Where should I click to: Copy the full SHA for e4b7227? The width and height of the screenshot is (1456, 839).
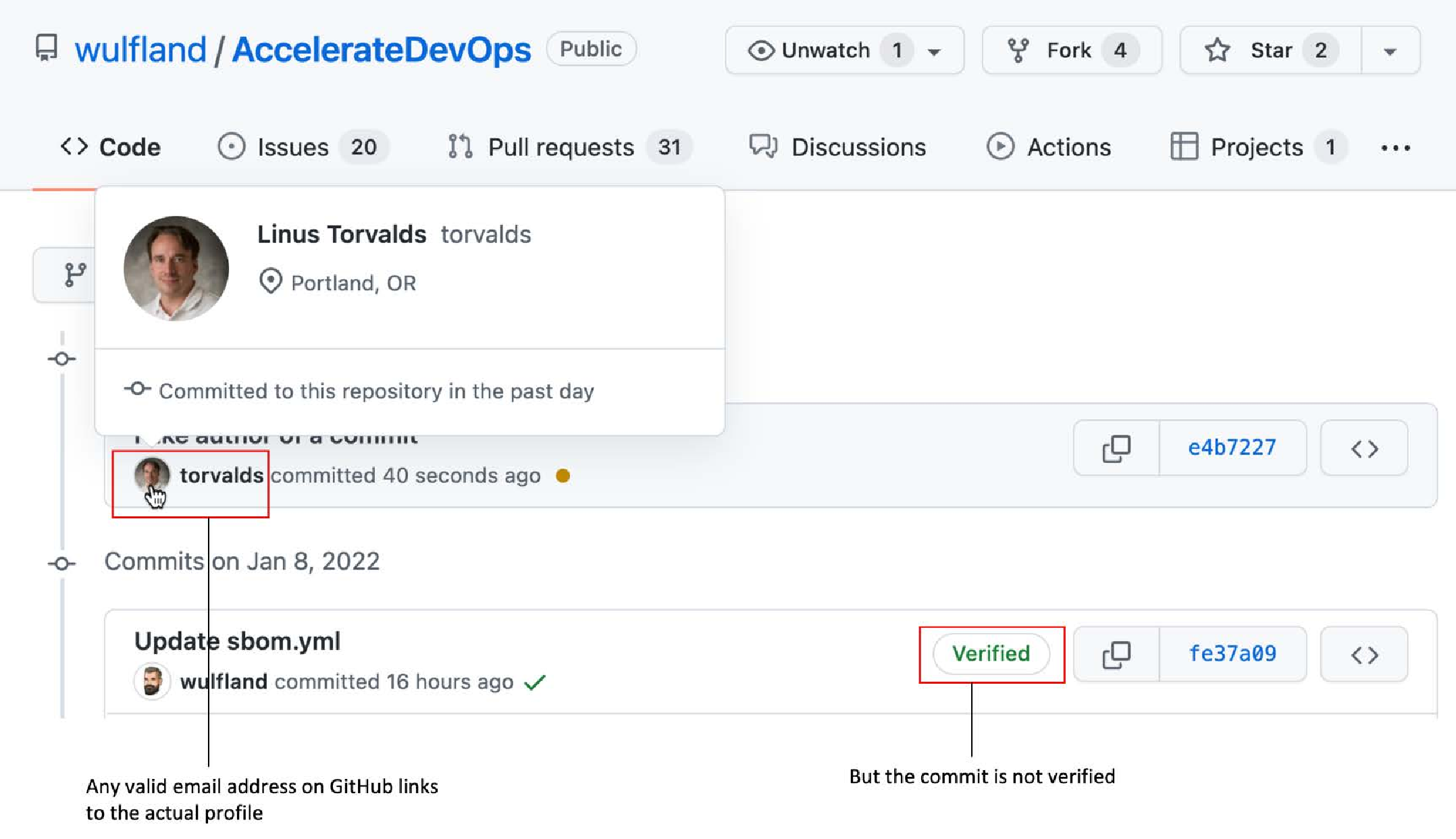pyautogui.click(x=1116, y=448)
